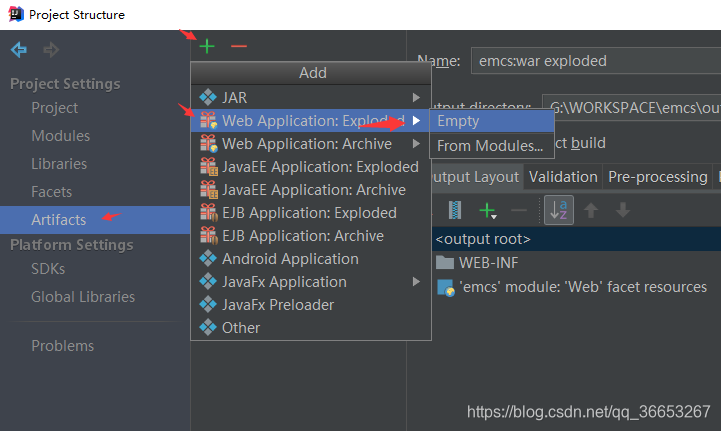
Task: Switch to the Validation tab
Action: [563, 177]
